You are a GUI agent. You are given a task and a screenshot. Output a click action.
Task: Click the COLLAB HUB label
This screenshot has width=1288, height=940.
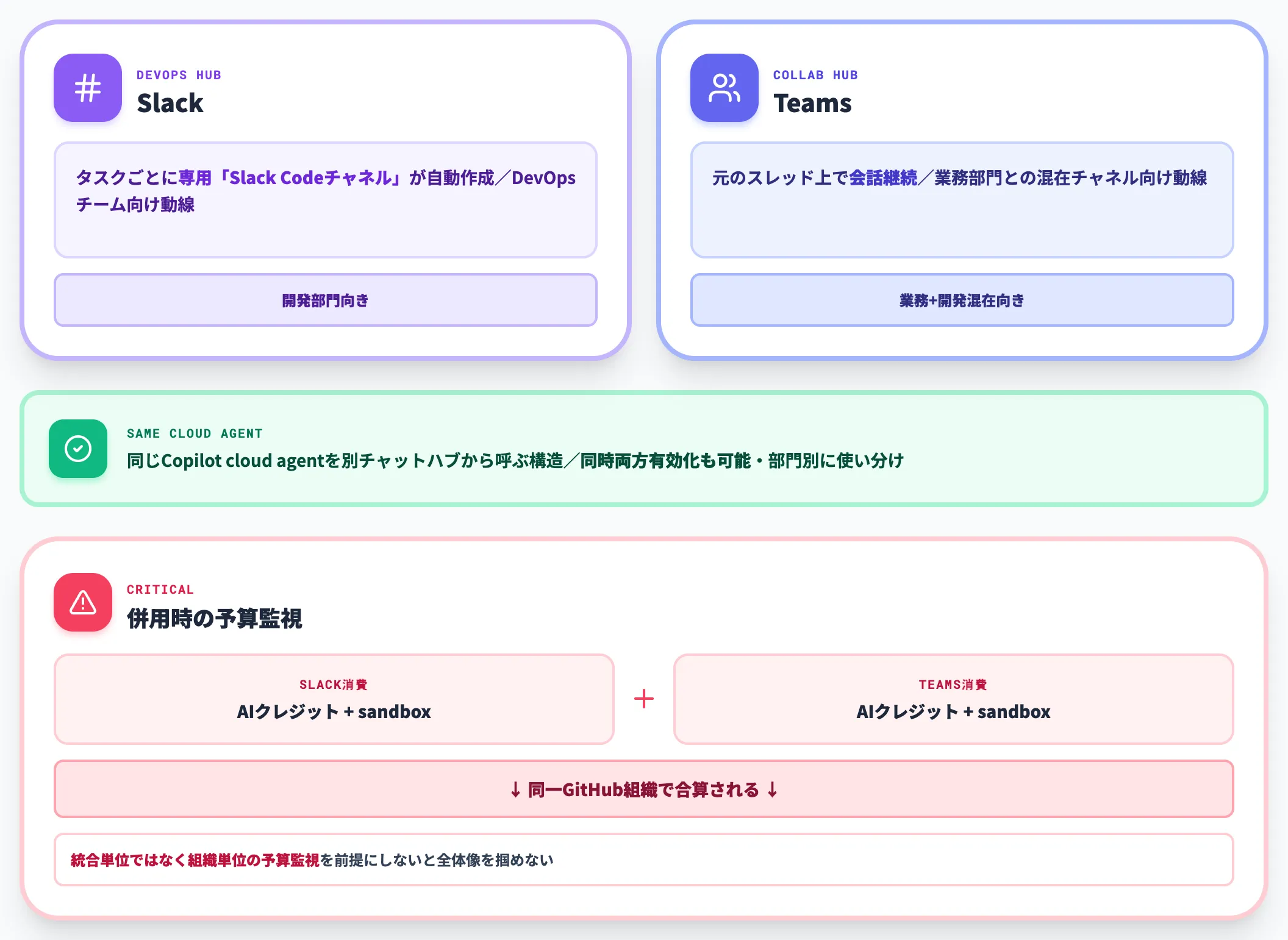(815, 75)
